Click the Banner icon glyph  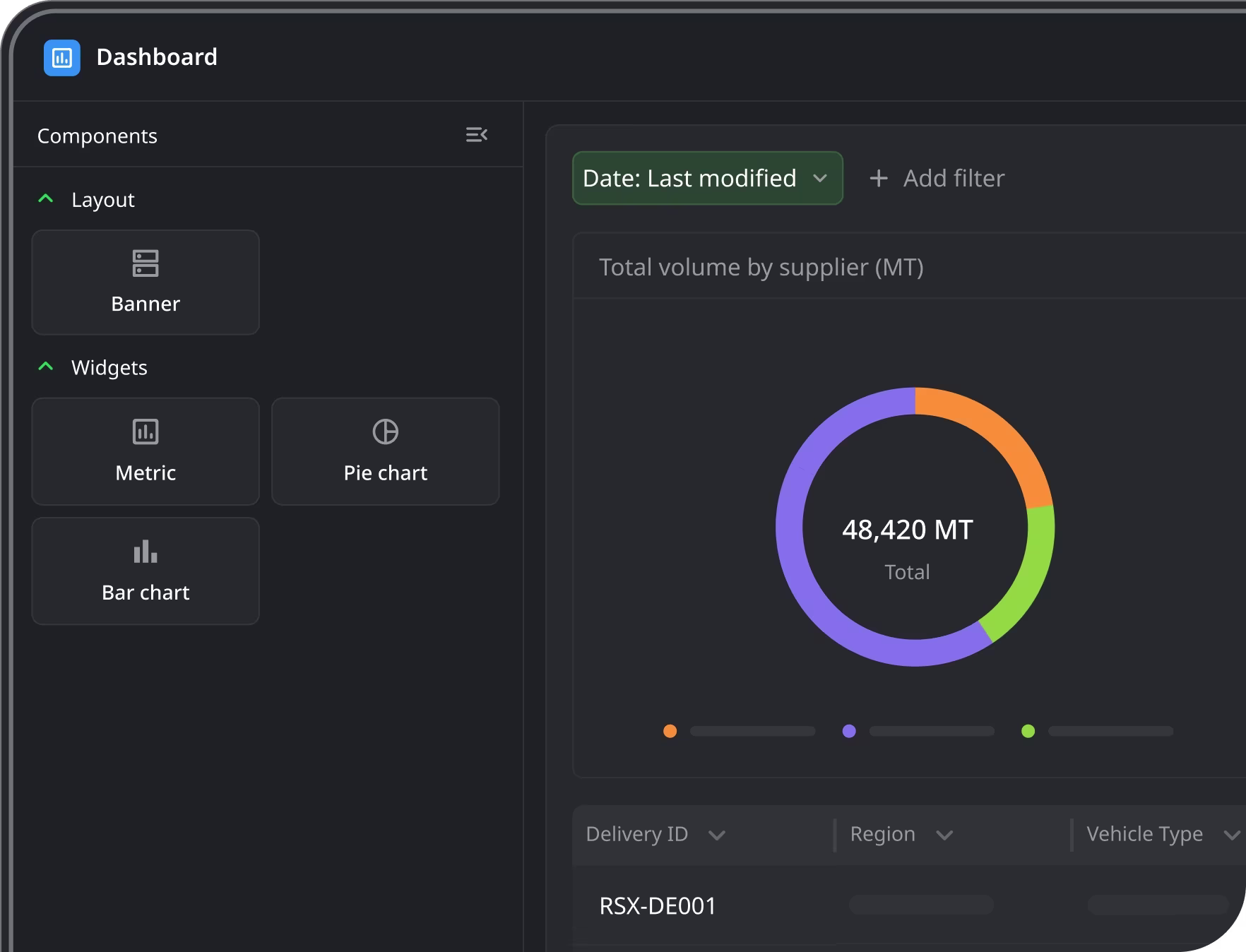click(x=146, y=263)
